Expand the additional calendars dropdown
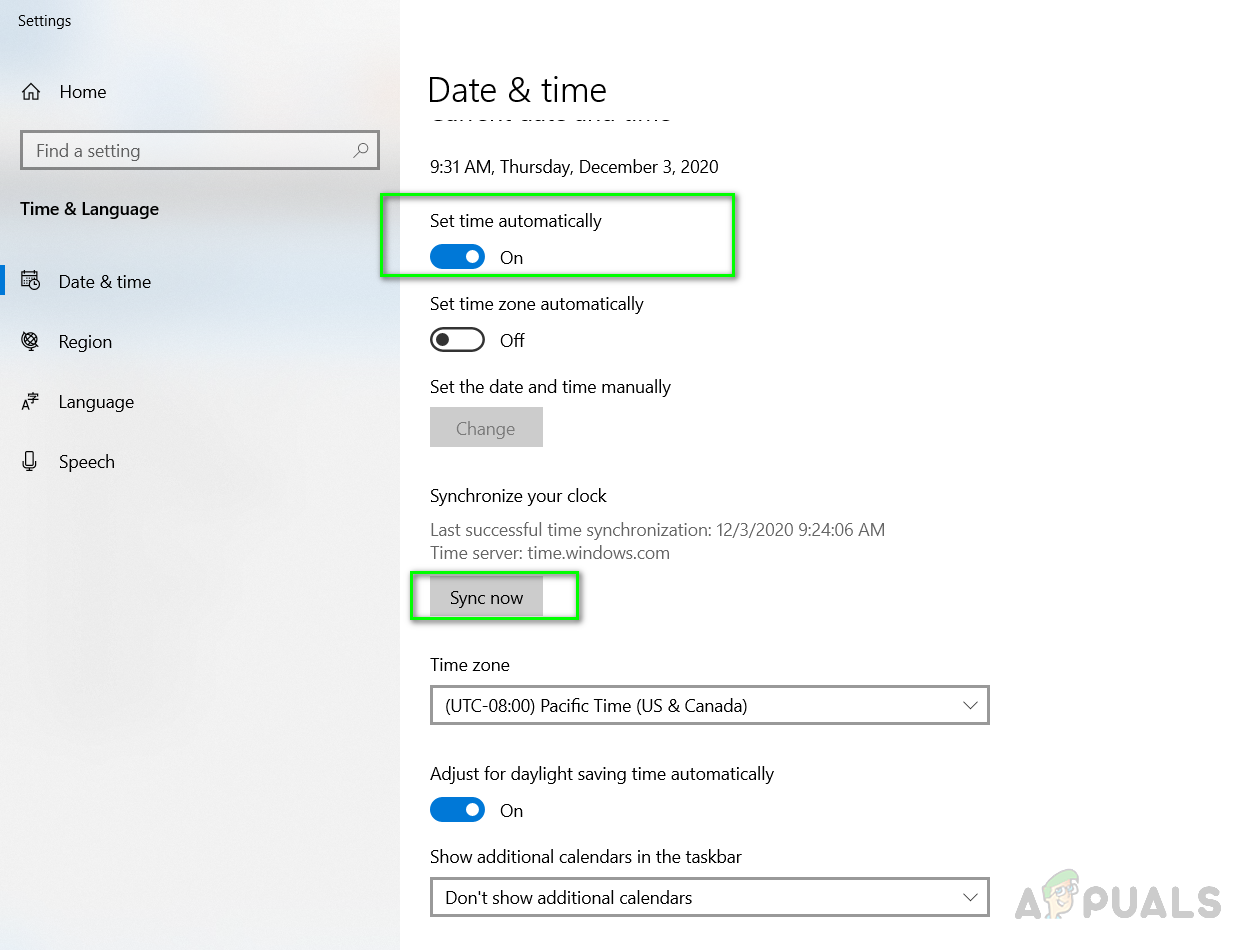The width and height of the screenshot is (1241, 950). point(708,897)
